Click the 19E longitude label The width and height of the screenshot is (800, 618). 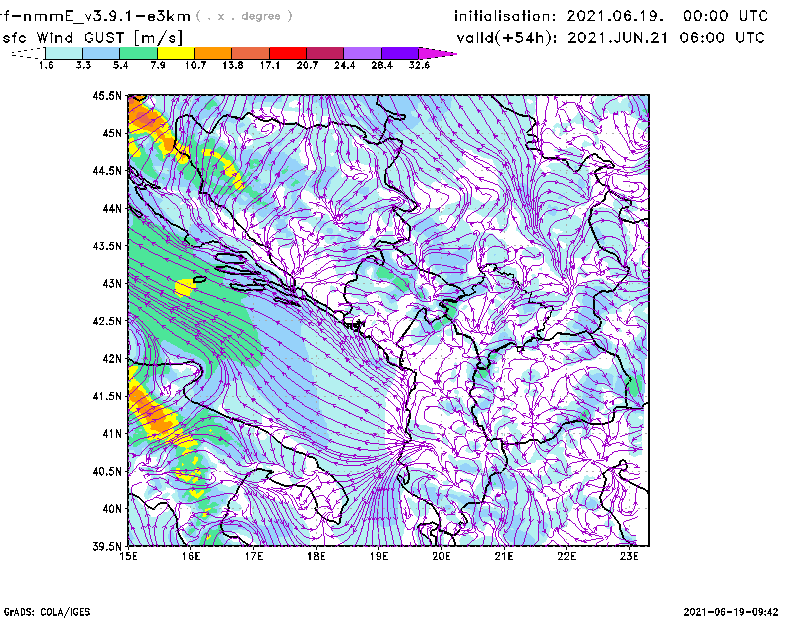[379, 556]
